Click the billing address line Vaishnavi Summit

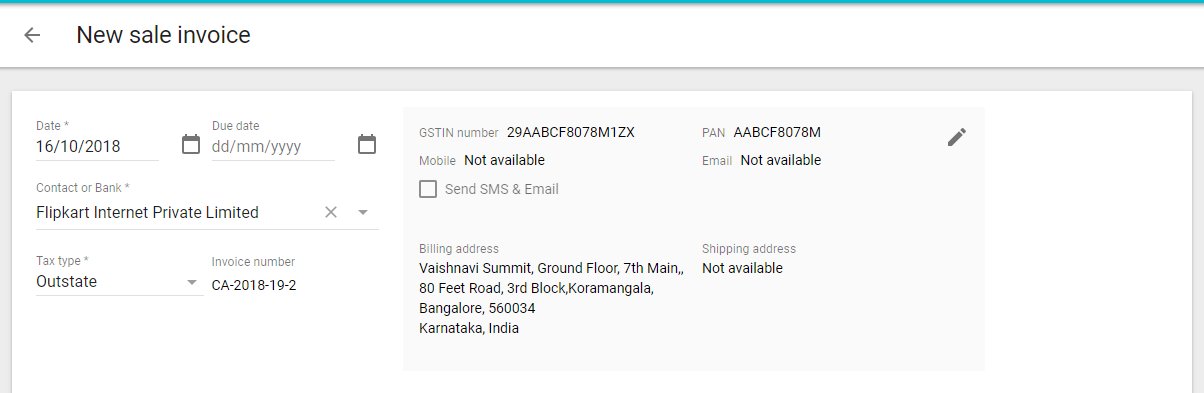(x=552, y=268)
